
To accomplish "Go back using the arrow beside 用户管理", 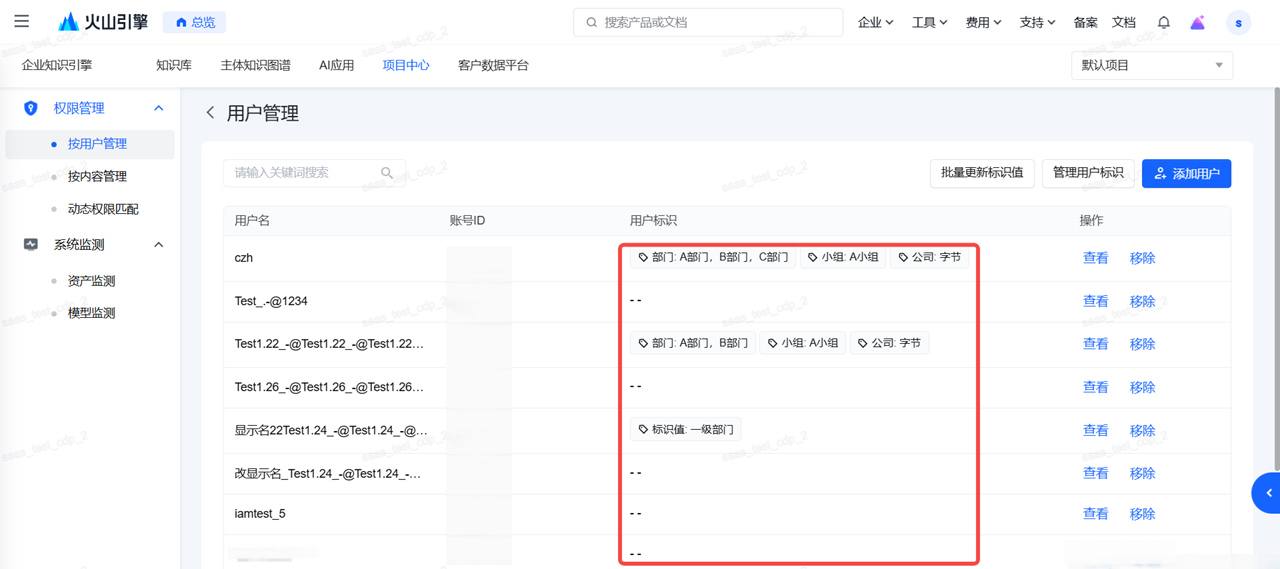I will tap(210, 113).
